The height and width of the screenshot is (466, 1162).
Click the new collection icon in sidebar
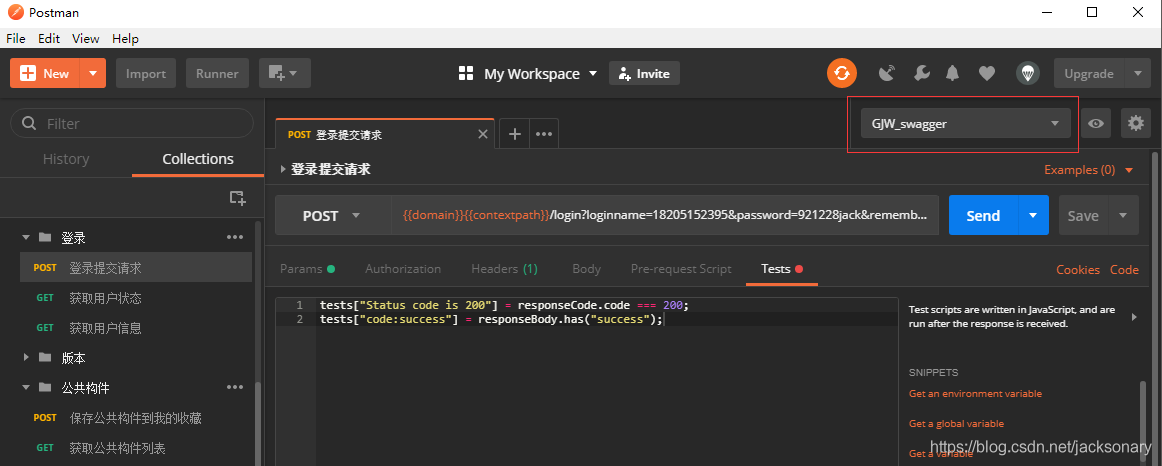coord(237,198)
